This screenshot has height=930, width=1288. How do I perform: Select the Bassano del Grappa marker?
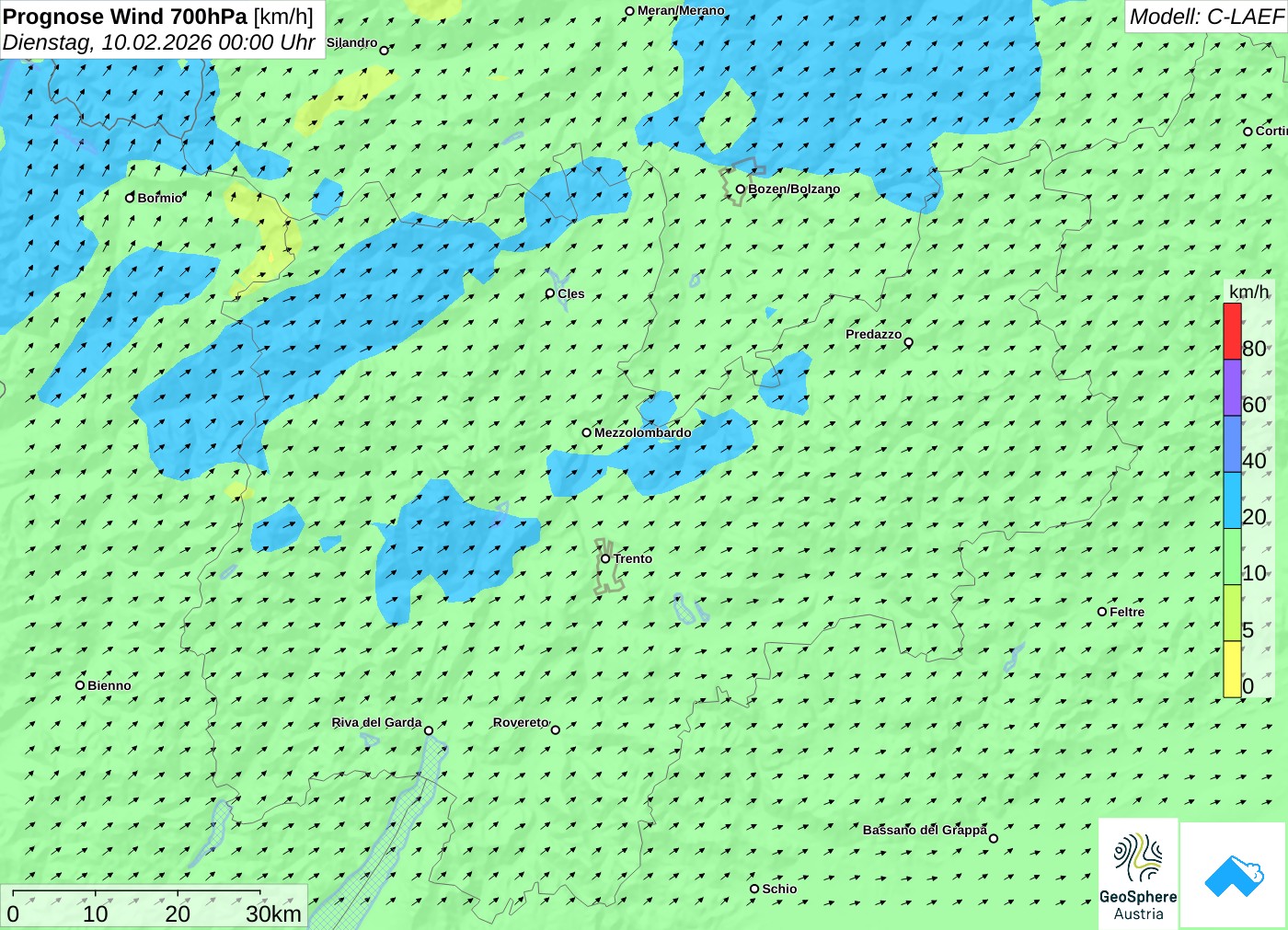point(993,838)
